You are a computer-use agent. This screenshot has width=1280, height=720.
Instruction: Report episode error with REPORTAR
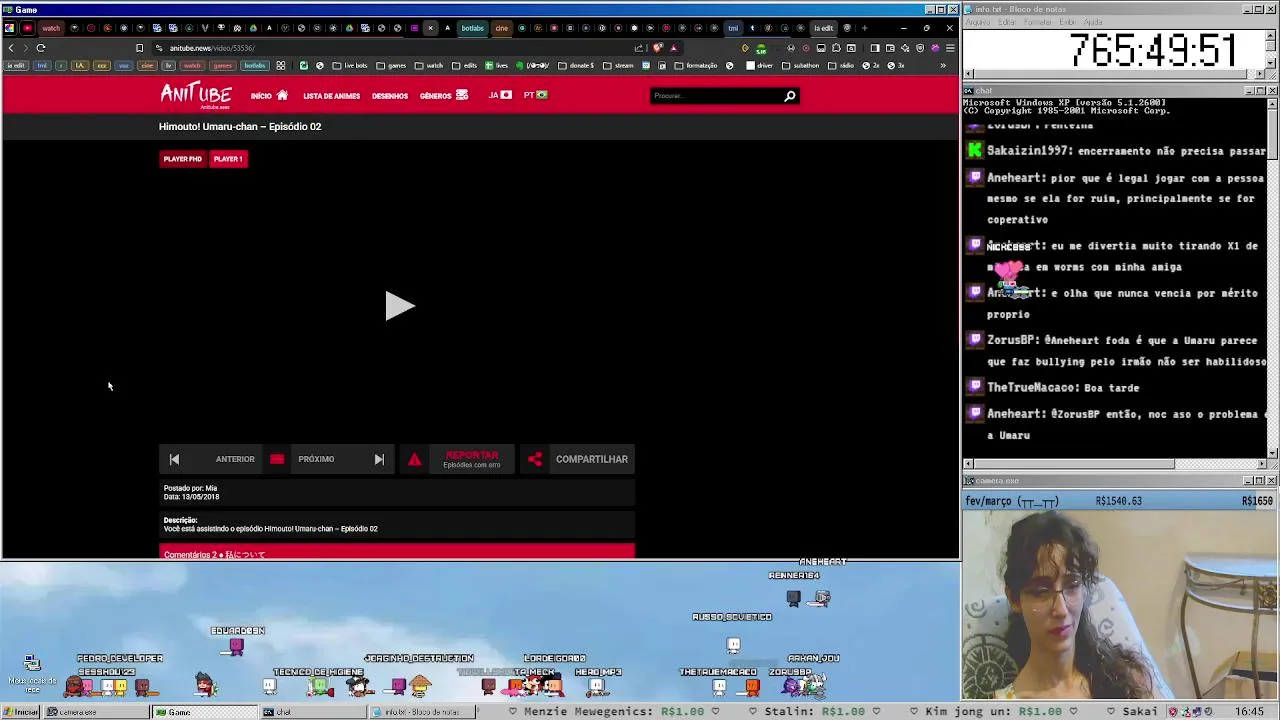(472, 459)
